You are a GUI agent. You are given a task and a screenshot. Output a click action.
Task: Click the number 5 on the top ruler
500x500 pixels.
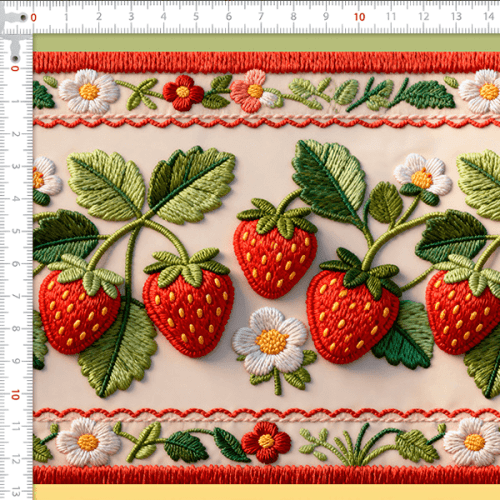(x=196, y=16)
